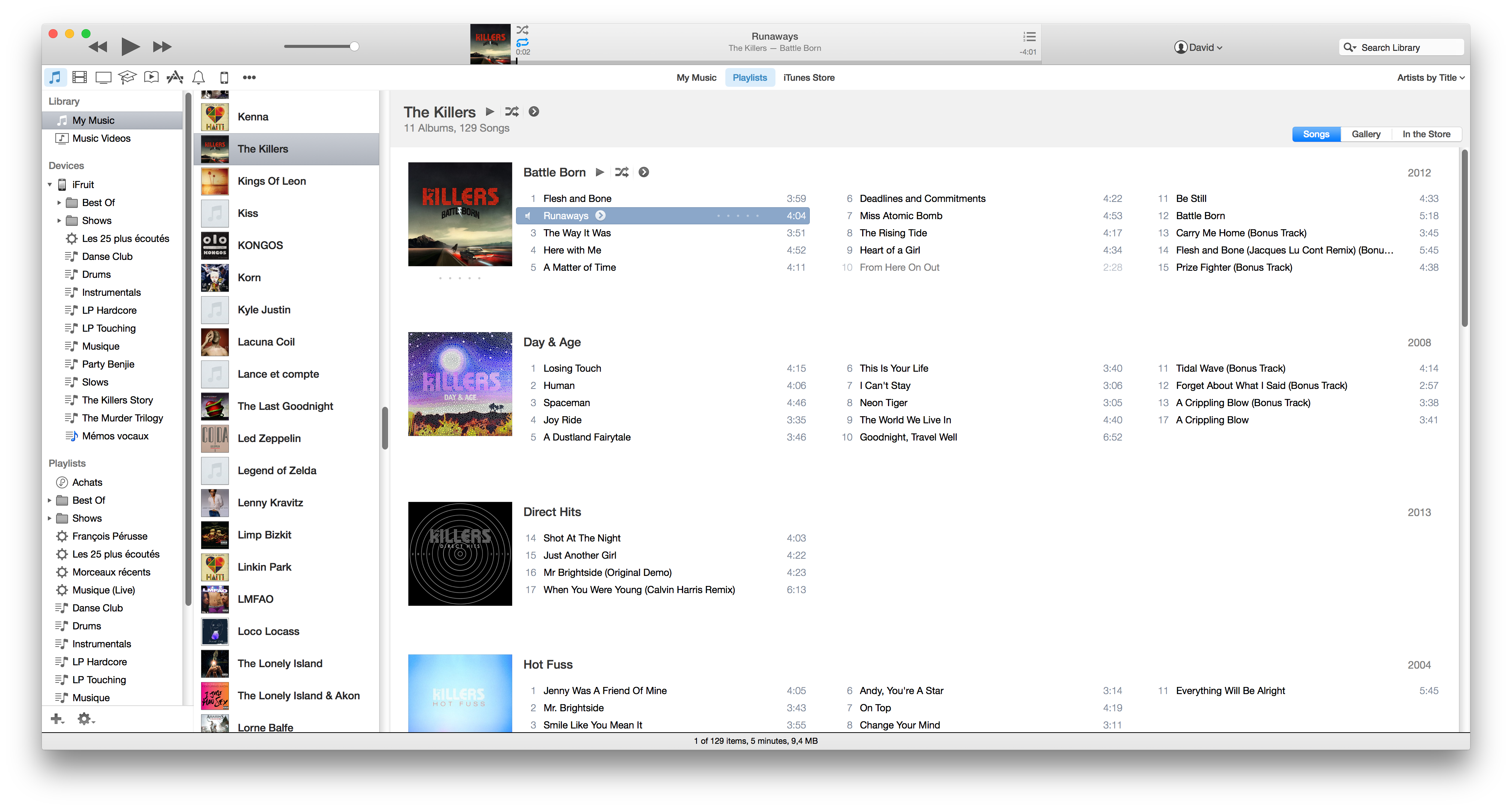1512x810 pixels.
Task: Open the Battle Born album options arrow
Action: point(644,172)
